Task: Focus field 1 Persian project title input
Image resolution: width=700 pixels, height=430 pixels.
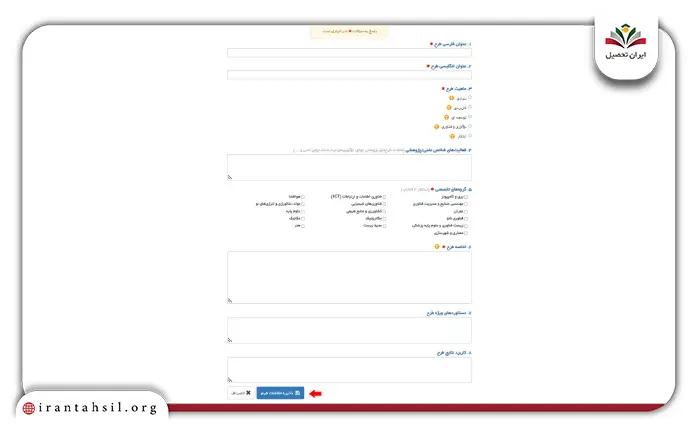Action: coord(349,53)
